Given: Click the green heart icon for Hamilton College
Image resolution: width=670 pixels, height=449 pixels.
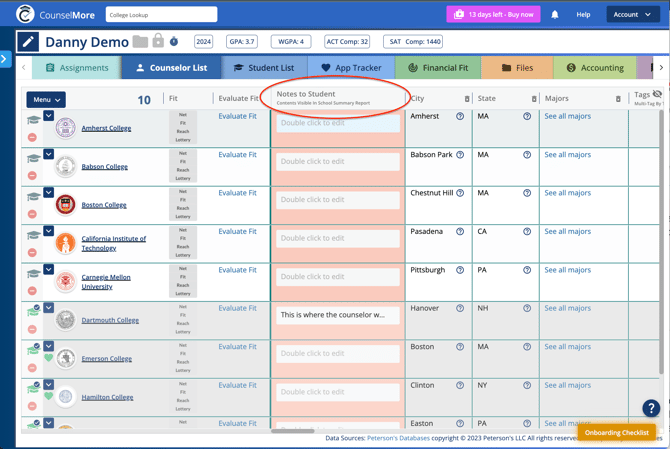Looking at the screenshot, I should pos(48,396).
